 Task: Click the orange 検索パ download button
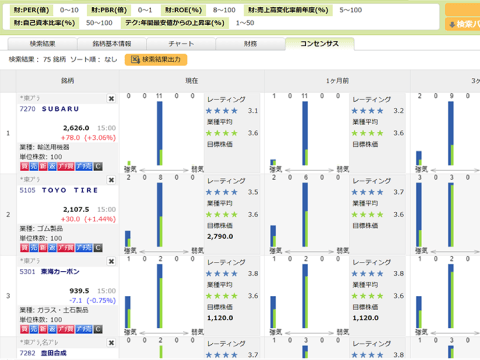tap(463, 24)
